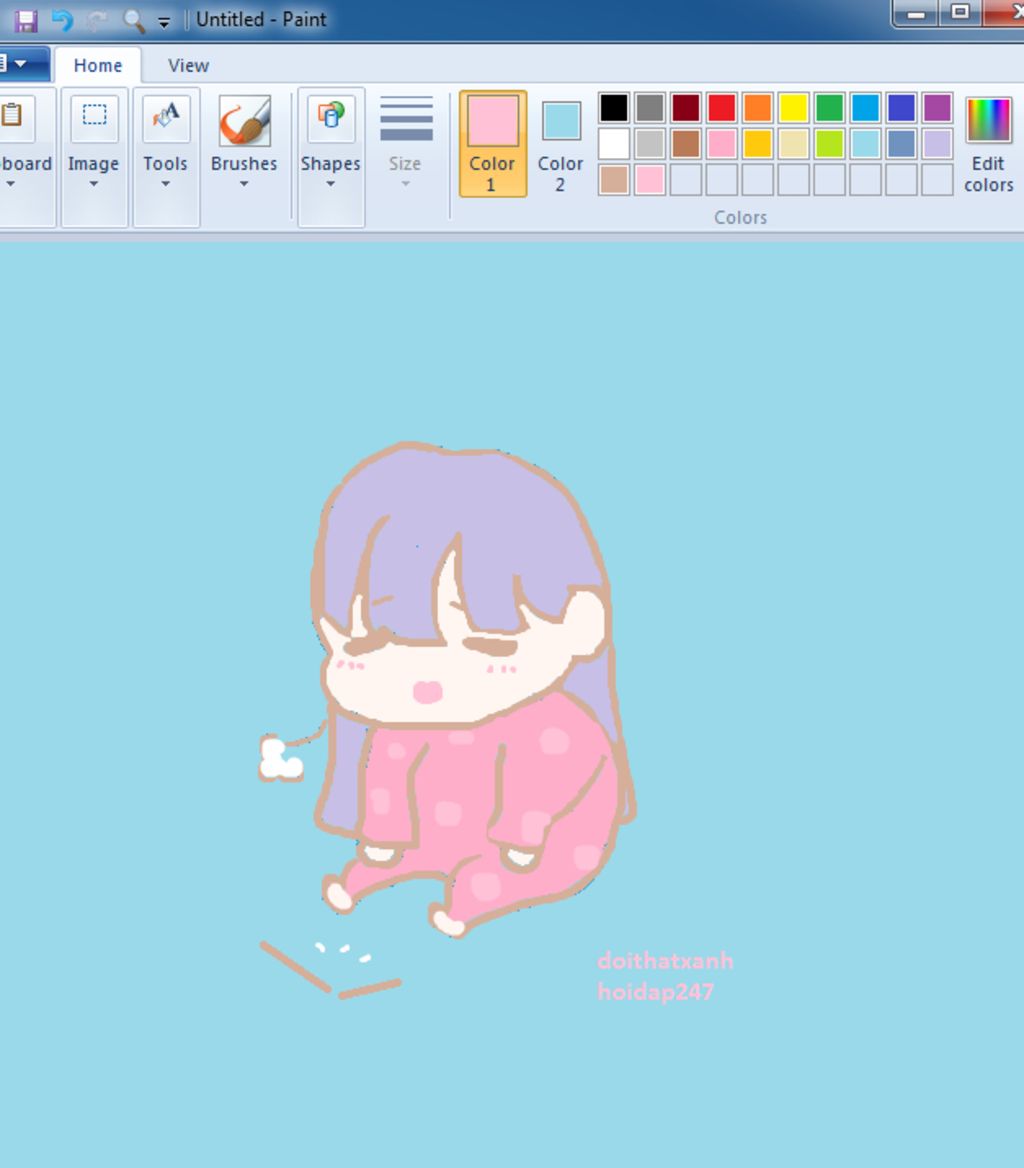Click the 'doithatxanh' pink text on canvas
This screenshot has height=1168, width=1024.
(665, 961)
